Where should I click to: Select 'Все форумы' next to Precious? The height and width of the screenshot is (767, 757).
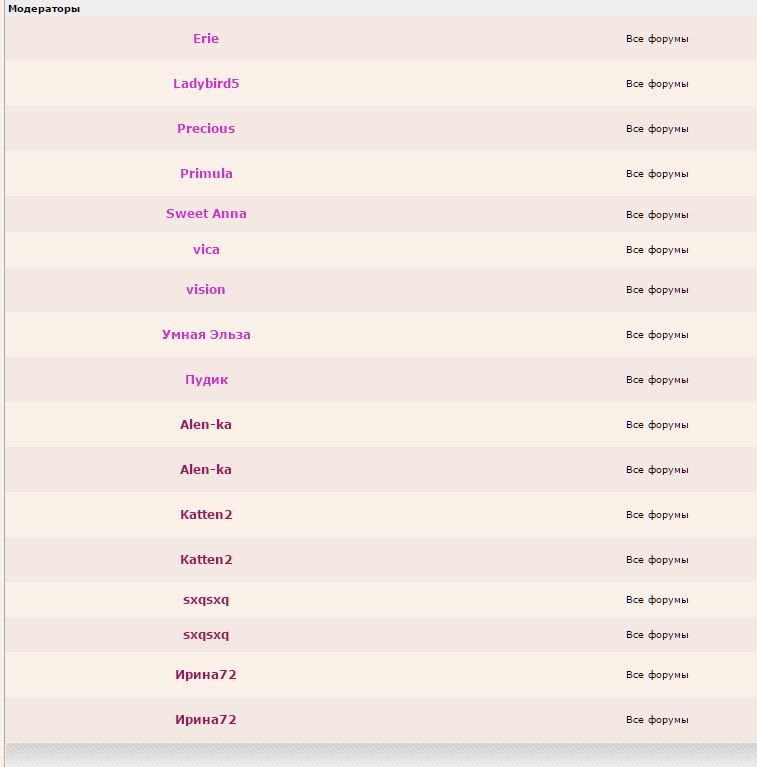point(657,129)
